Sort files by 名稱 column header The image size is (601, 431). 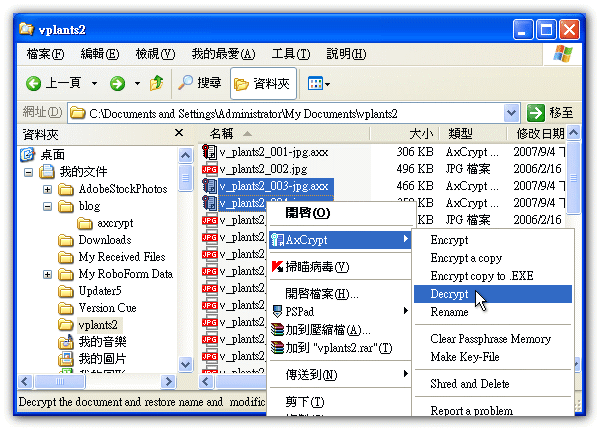[284, 133]
